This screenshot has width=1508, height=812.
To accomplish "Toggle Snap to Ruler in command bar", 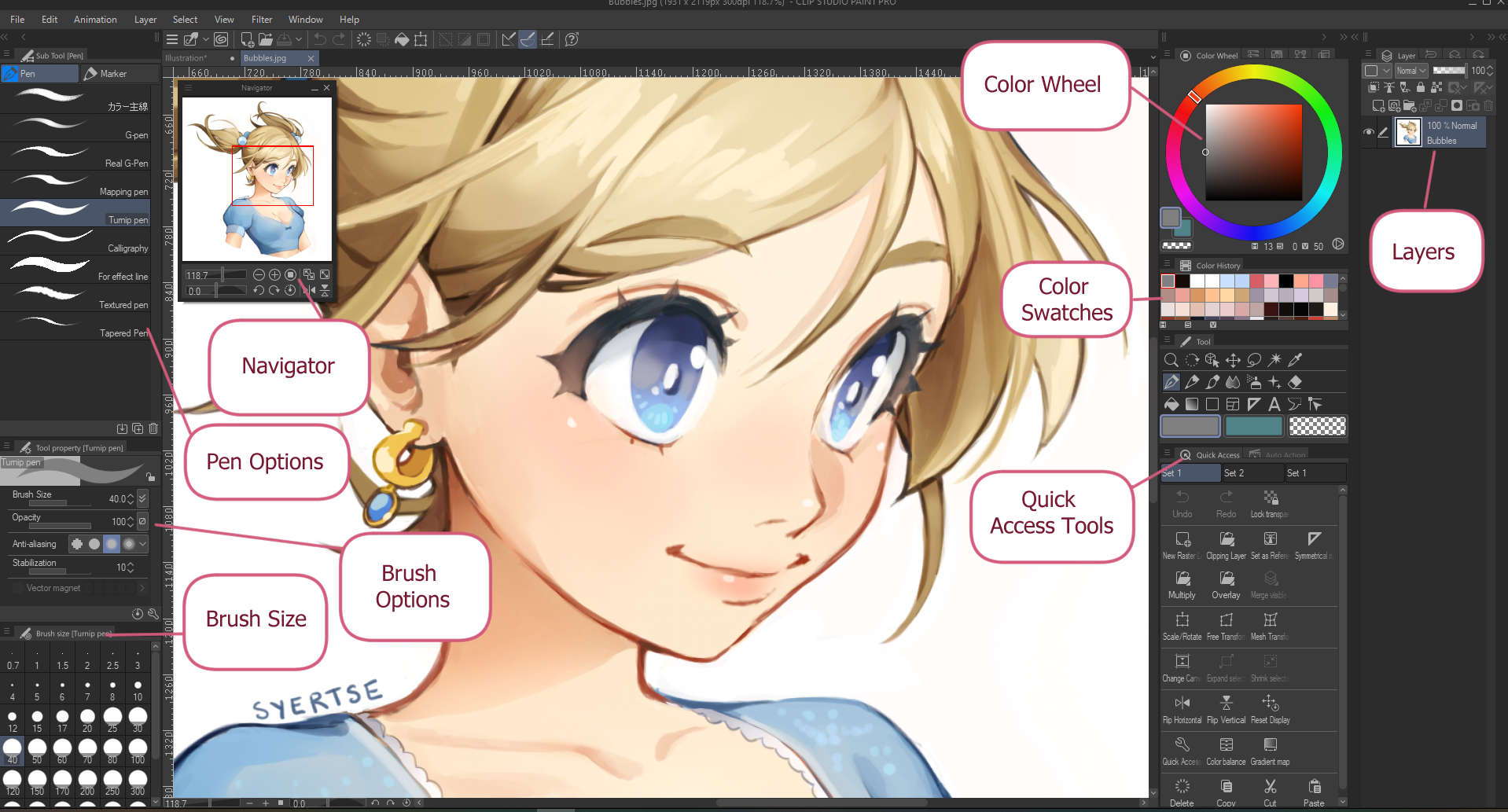I will point(509,39).
